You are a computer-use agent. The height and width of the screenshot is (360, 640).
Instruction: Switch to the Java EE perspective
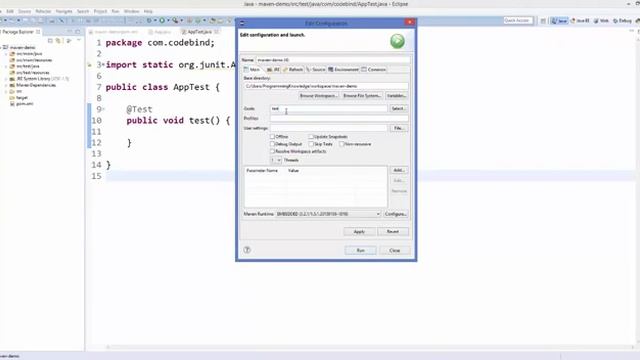(x=580, y=21)
